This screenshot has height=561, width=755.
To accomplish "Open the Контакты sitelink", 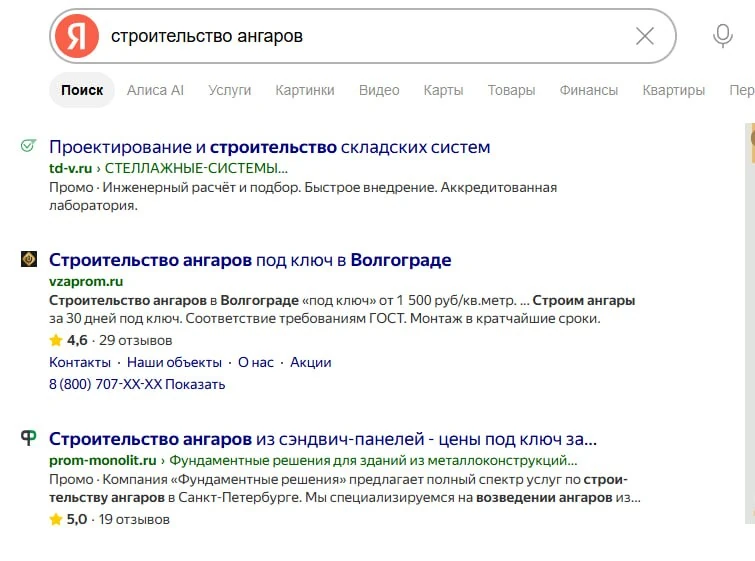I will pyautogui.click(x=80, y=362).
